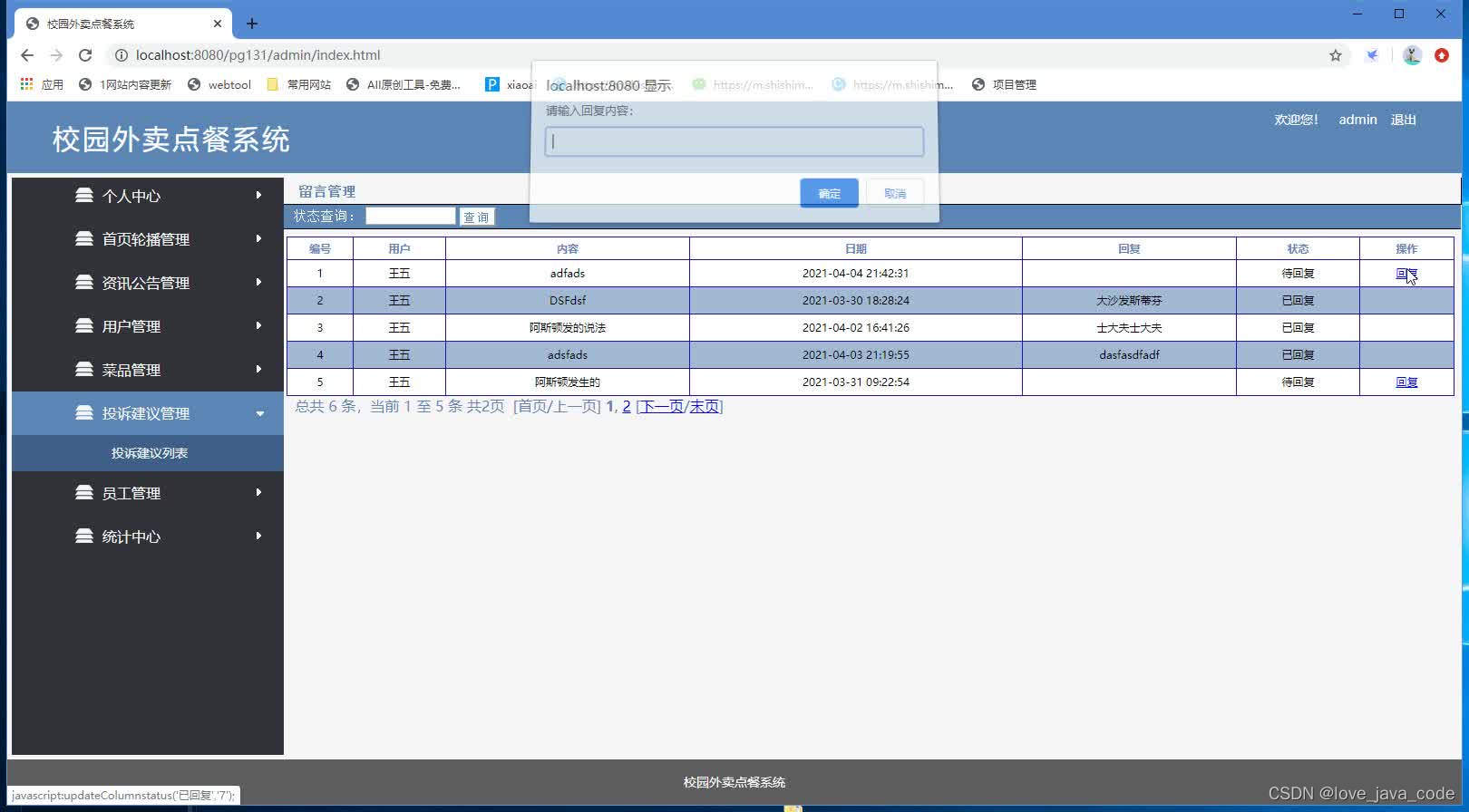Open the 个人中心 menu
This screenshot has width=1469, height=812.
pyautogui.click(x=148, y=196)
